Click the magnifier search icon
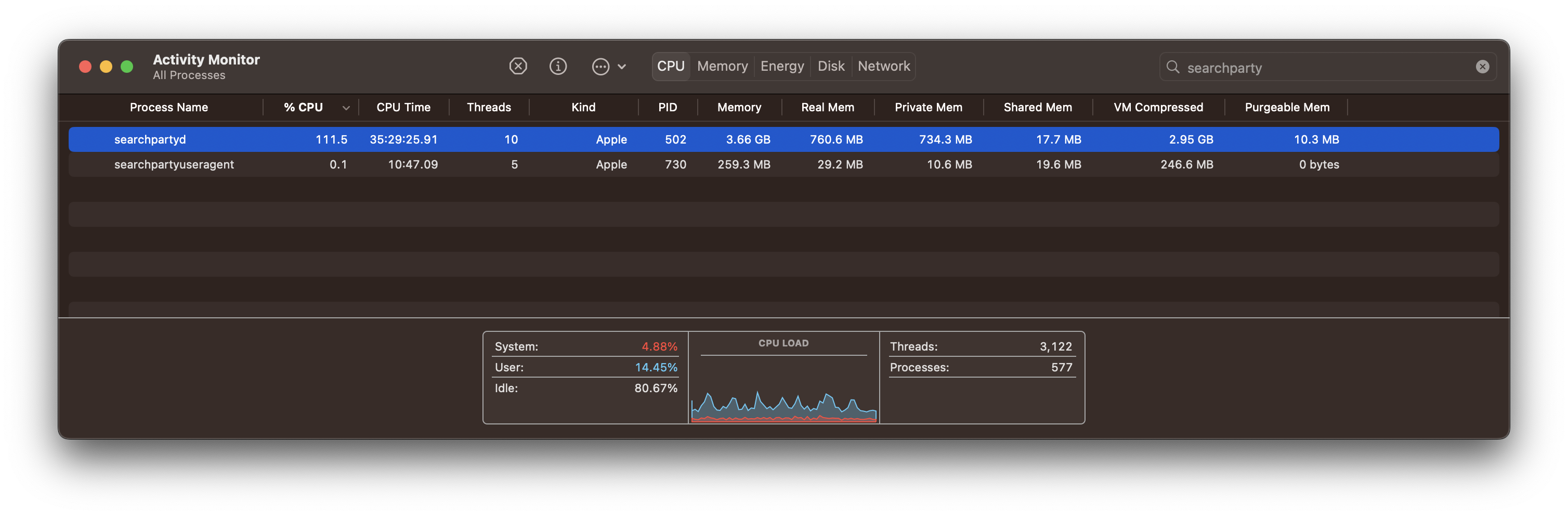1568x516 pixels. [1172, 67]
